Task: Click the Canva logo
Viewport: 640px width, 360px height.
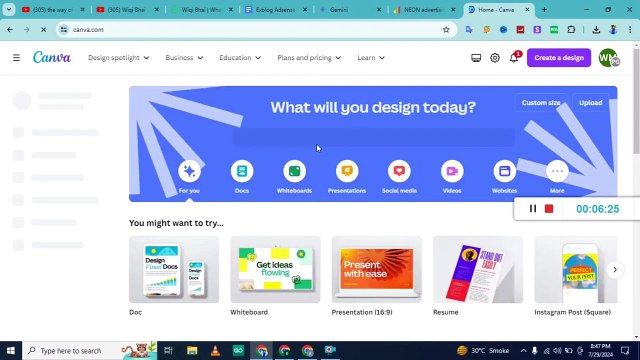Action: point(52,57)
